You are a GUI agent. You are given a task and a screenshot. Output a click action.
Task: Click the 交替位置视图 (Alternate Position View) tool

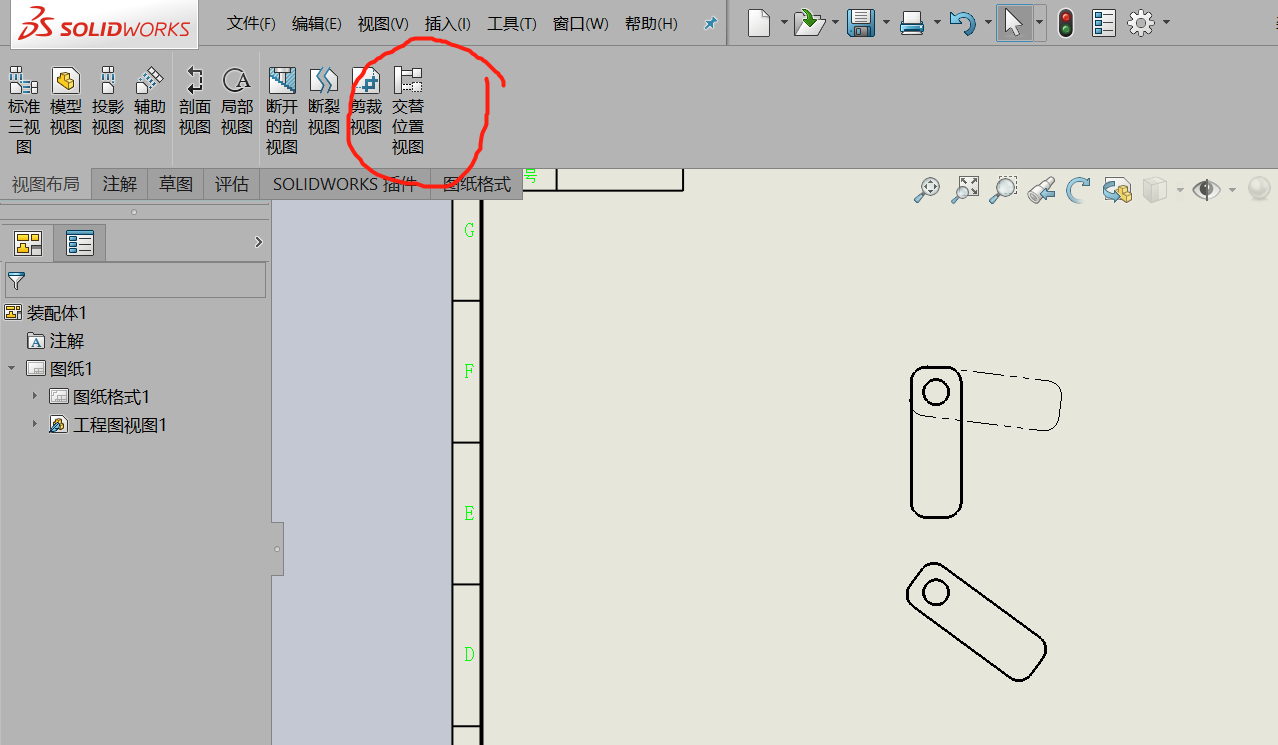(408, 110)
